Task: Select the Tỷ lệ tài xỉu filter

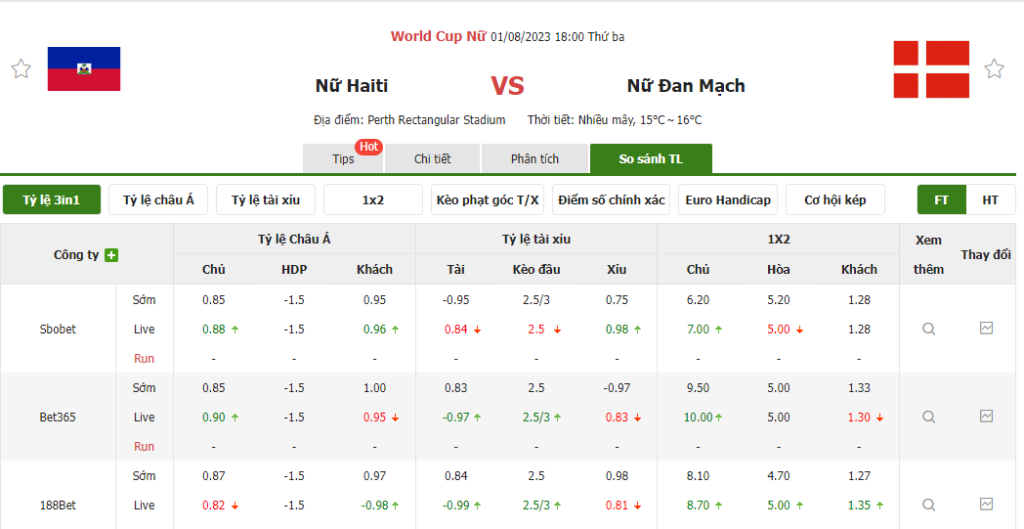Action: [x=266, y=200]
